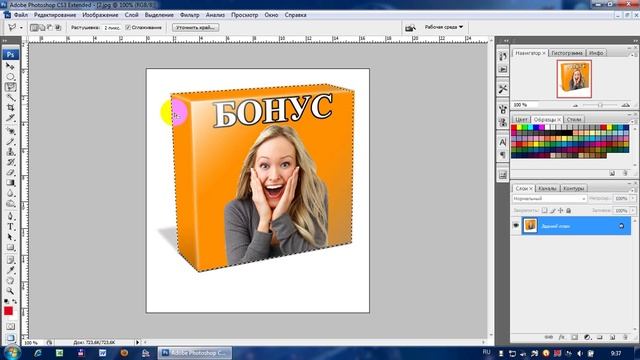Add a layer mask from Layers panel

coord(574,337)
